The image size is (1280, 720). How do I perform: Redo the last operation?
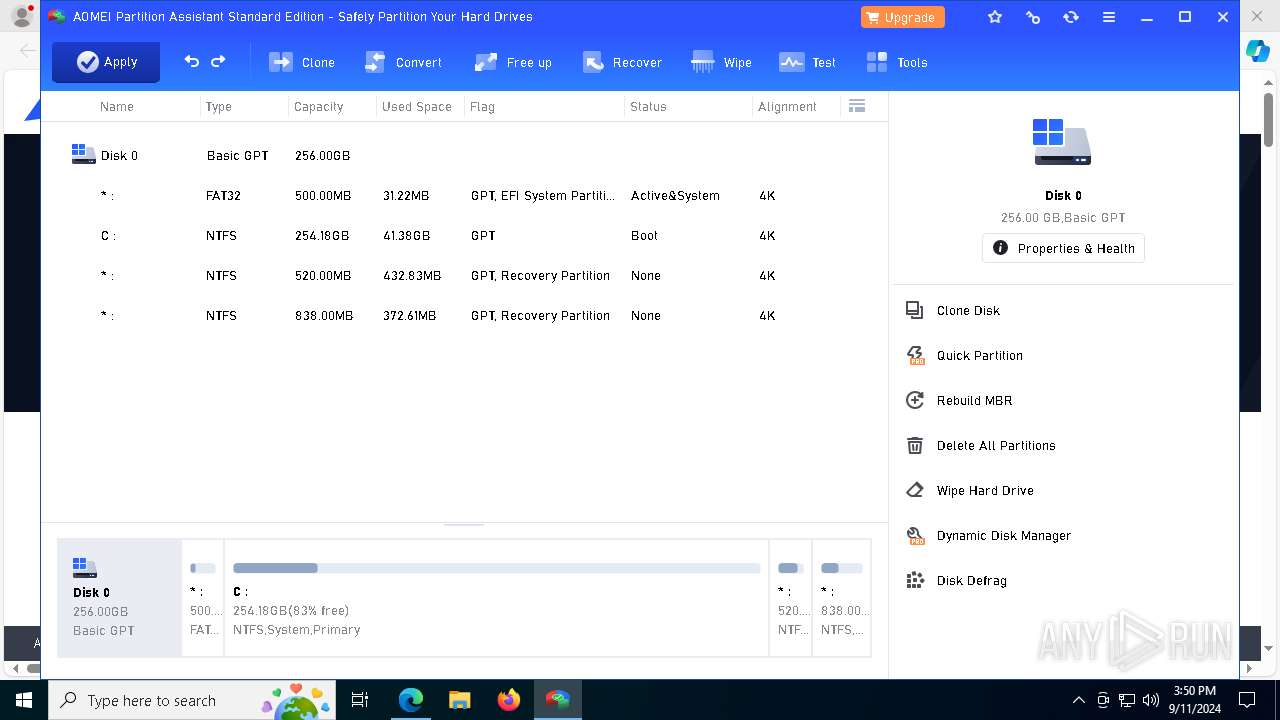218,62
